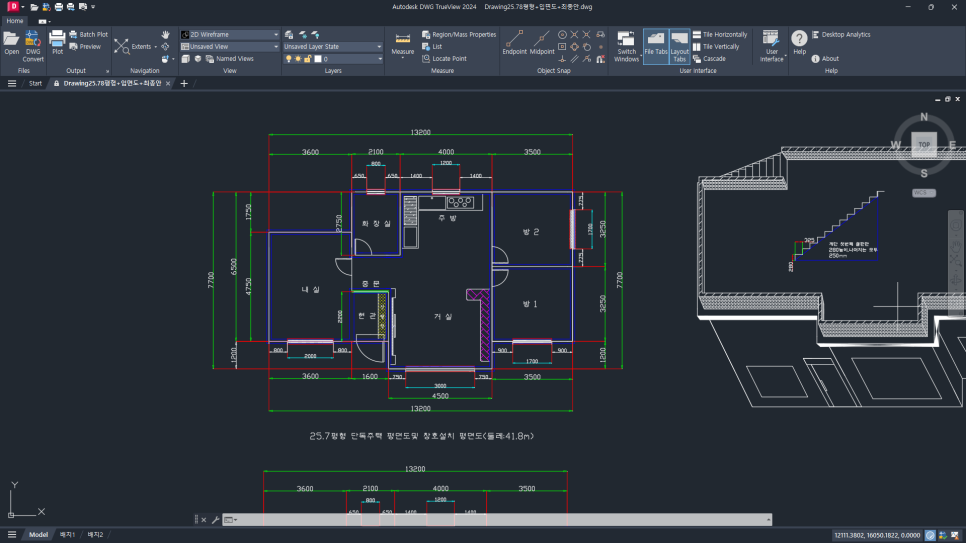The width and height of the screenshot is (966, 543).
Task: Launch the DWG Convert tool
Action: tap(33, 46)
